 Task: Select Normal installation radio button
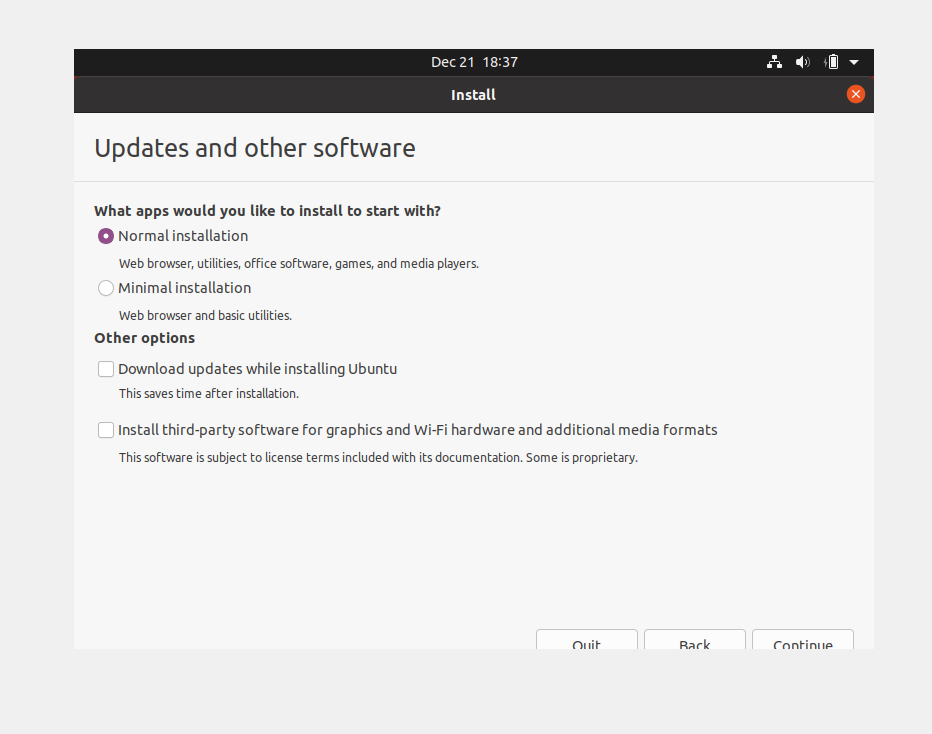tap(106, 236)
